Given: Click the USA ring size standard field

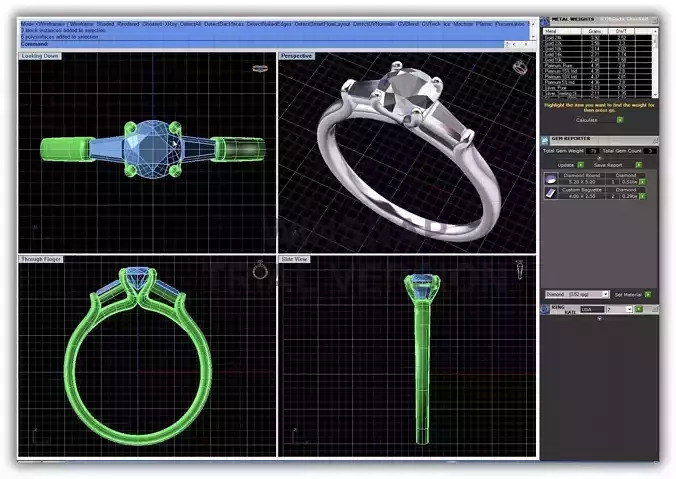Looking at the screenshot, I should coord(592,309).
